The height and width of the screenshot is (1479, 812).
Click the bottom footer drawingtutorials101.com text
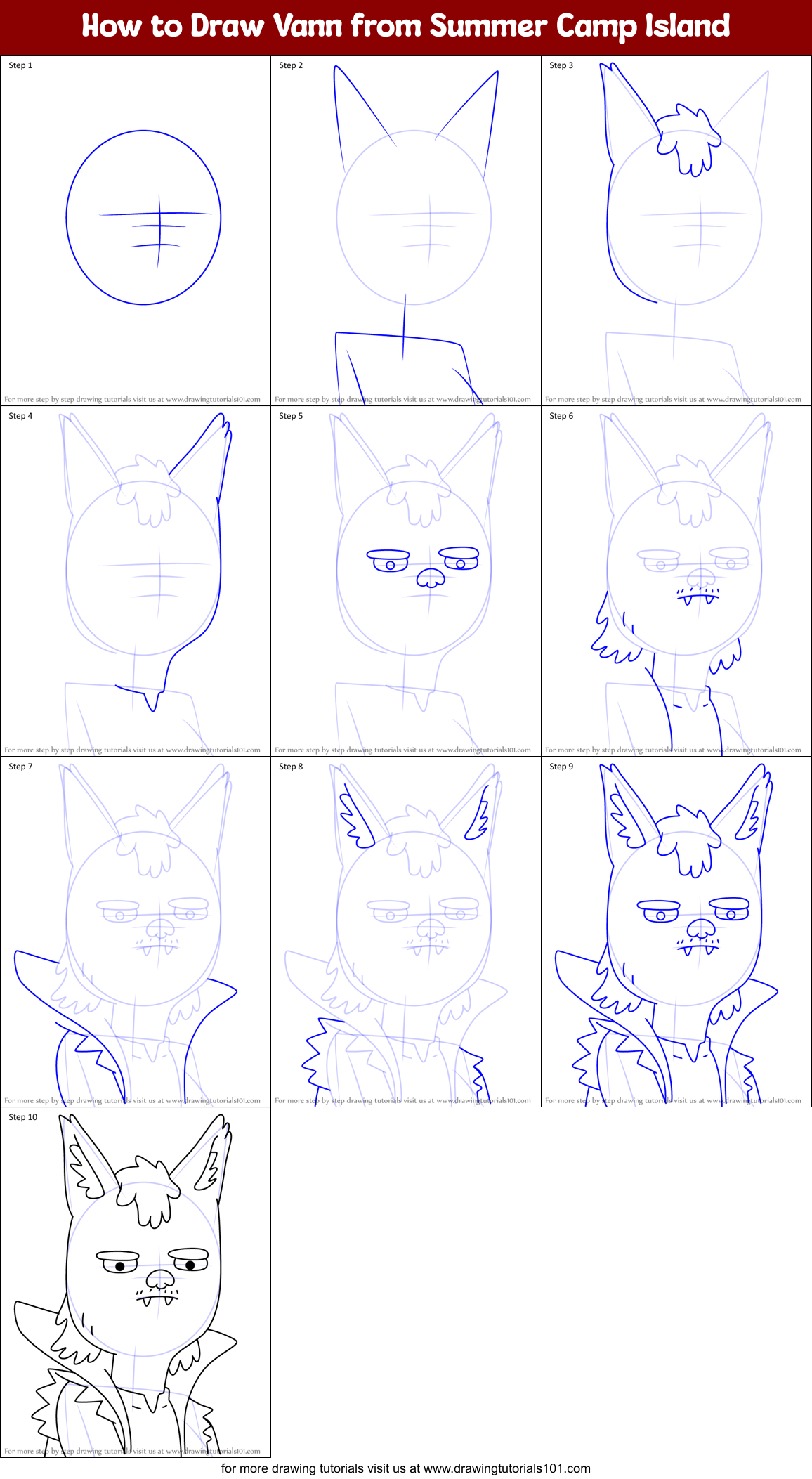click(406, 1468)
